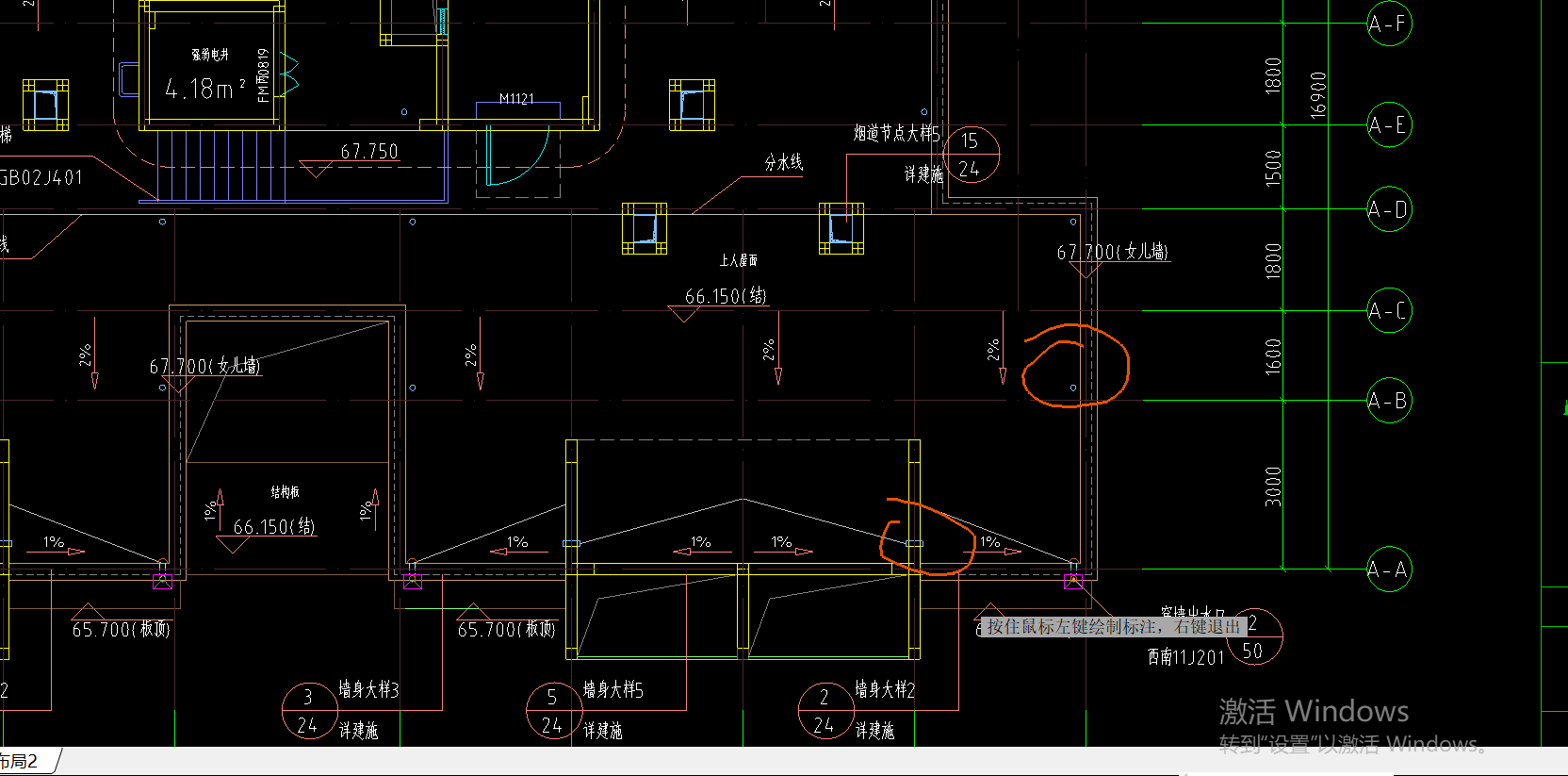The width and height of the screenshot is (1568, 776).
Task: Click the 1600 dimension text
Action: pos(1273,356)
